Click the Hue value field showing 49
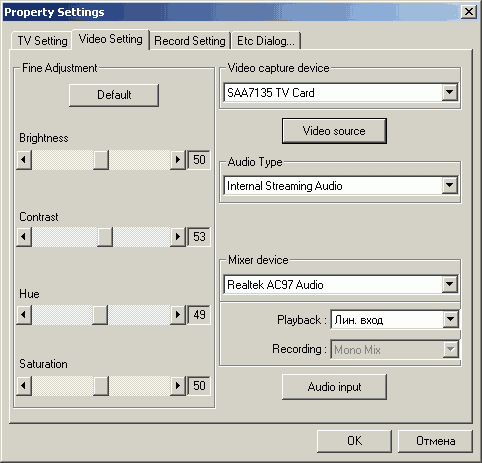This screenshot has height=463, width=482. [199, 315]
